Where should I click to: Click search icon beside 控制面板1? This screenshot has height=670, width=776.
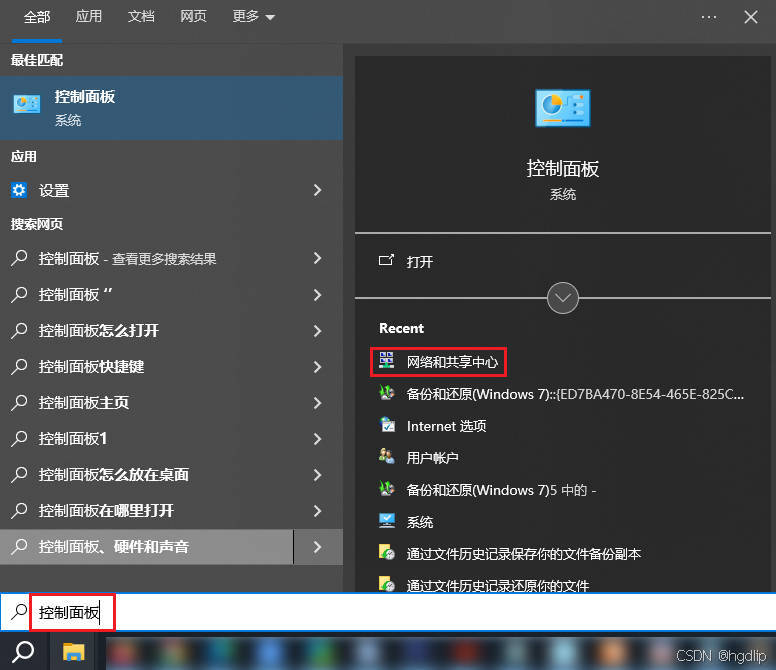(x=19, y=438)
